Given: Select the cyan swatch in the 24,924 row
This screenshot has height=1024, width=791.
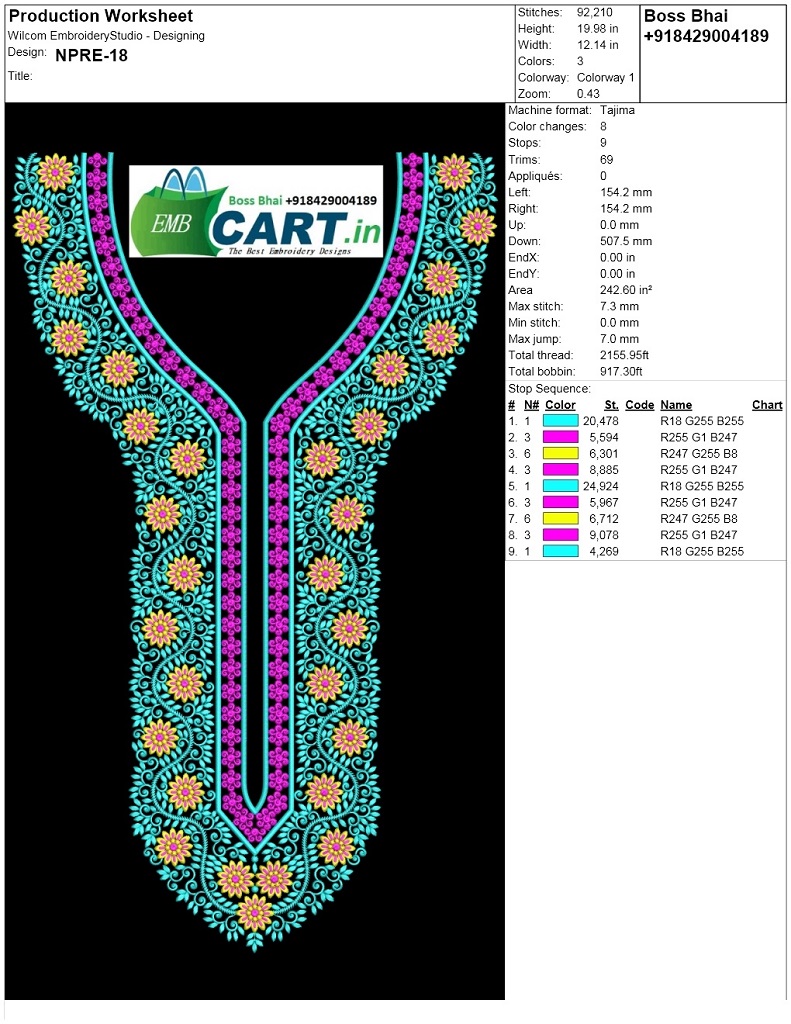Looking at the screenshot, I should (560, 487).
